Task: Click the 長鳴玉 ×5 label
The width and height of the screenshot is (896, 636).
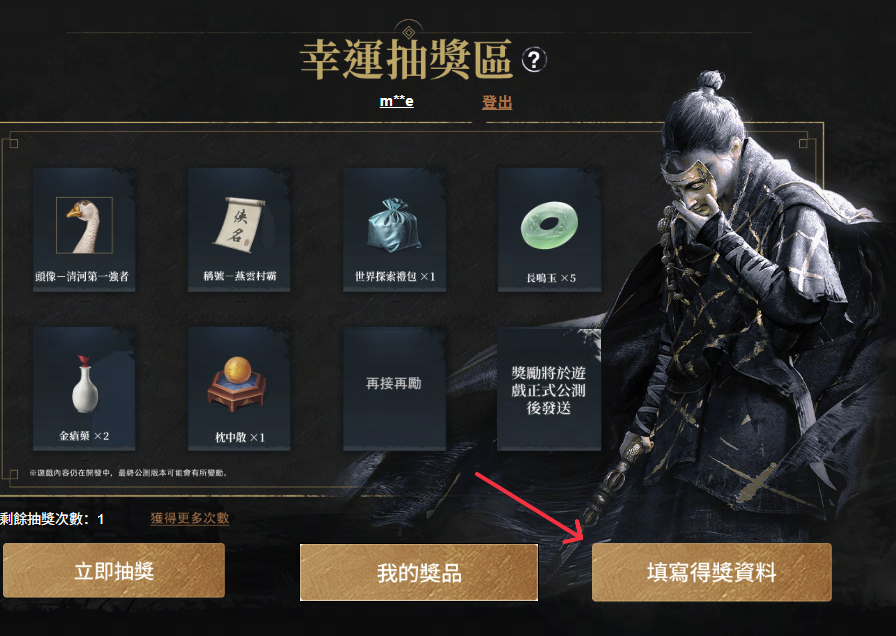Action: coord(551,278)
